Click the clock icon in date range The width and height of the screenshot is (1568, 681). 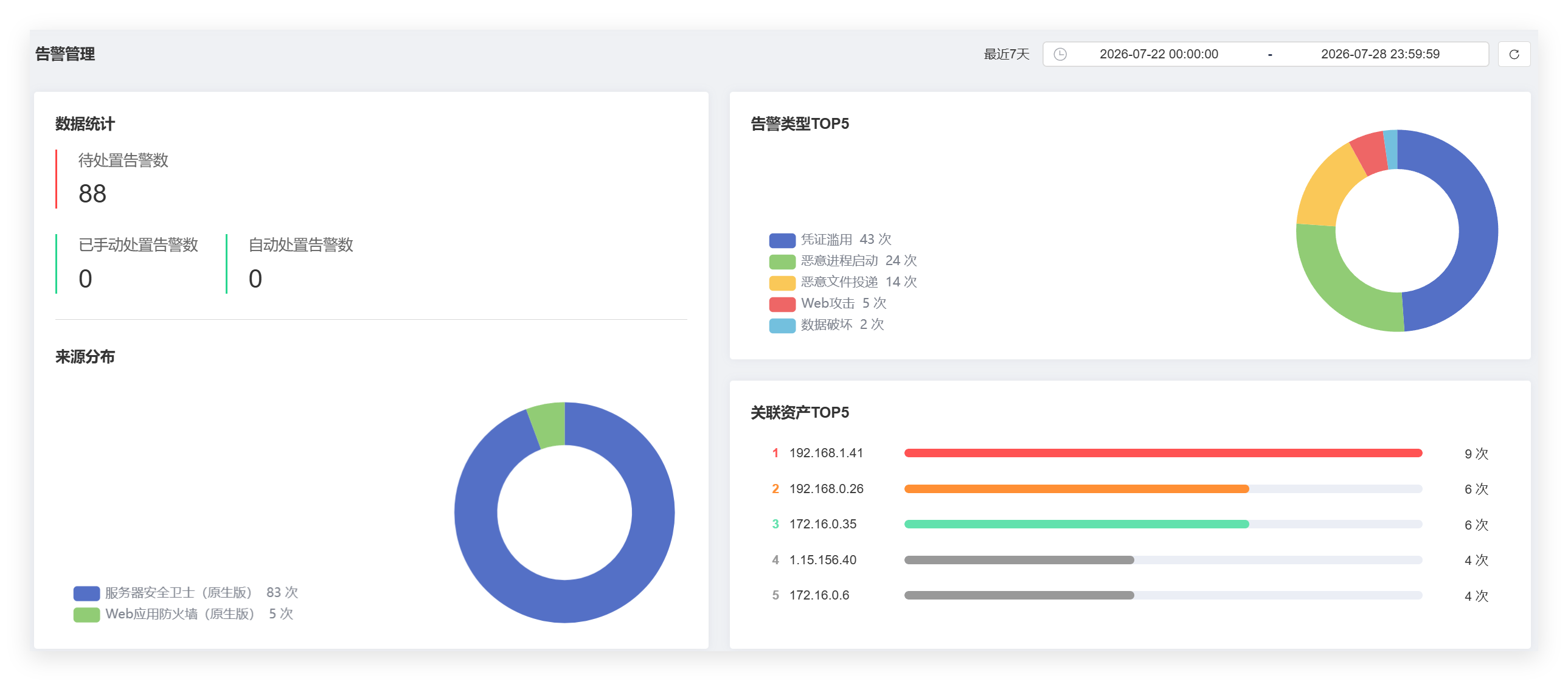tap(1060, 54)
